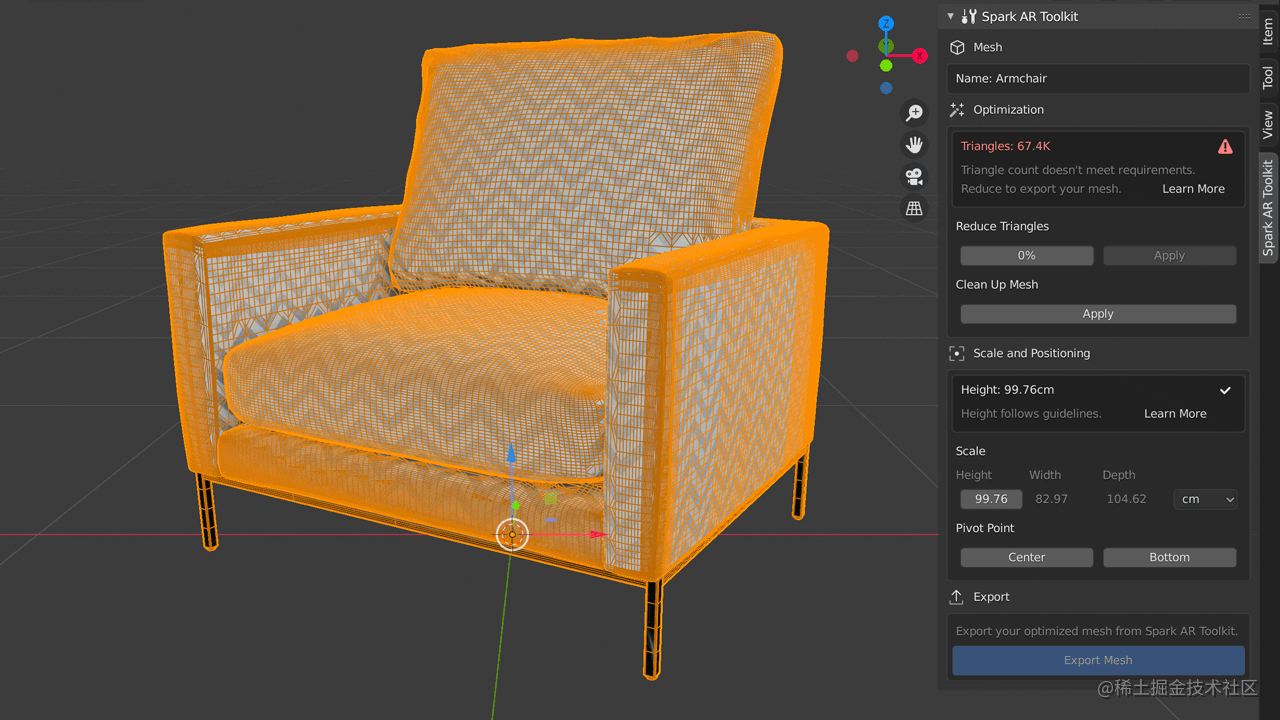Open the cm units dropdown

tap(1205, 498)
